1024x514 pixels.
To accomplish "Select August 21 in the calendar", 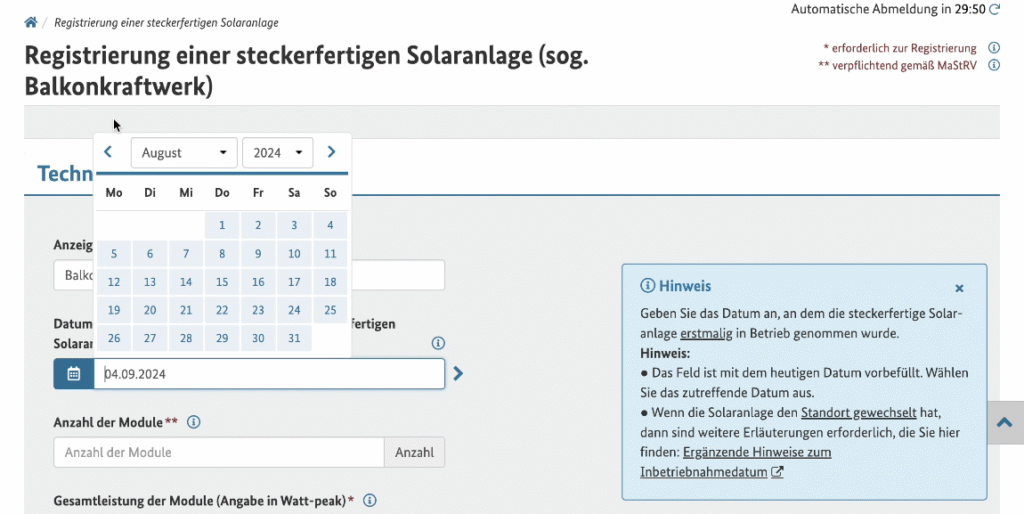I will tap(186, 310).
